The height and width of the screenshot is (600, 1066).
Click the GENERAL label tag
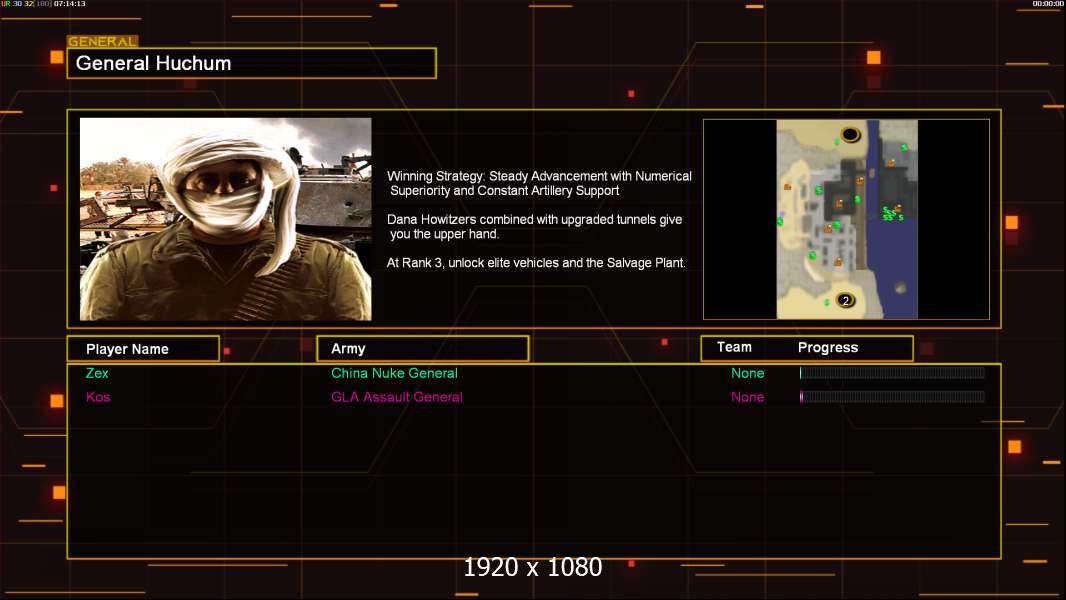(102, 41)
